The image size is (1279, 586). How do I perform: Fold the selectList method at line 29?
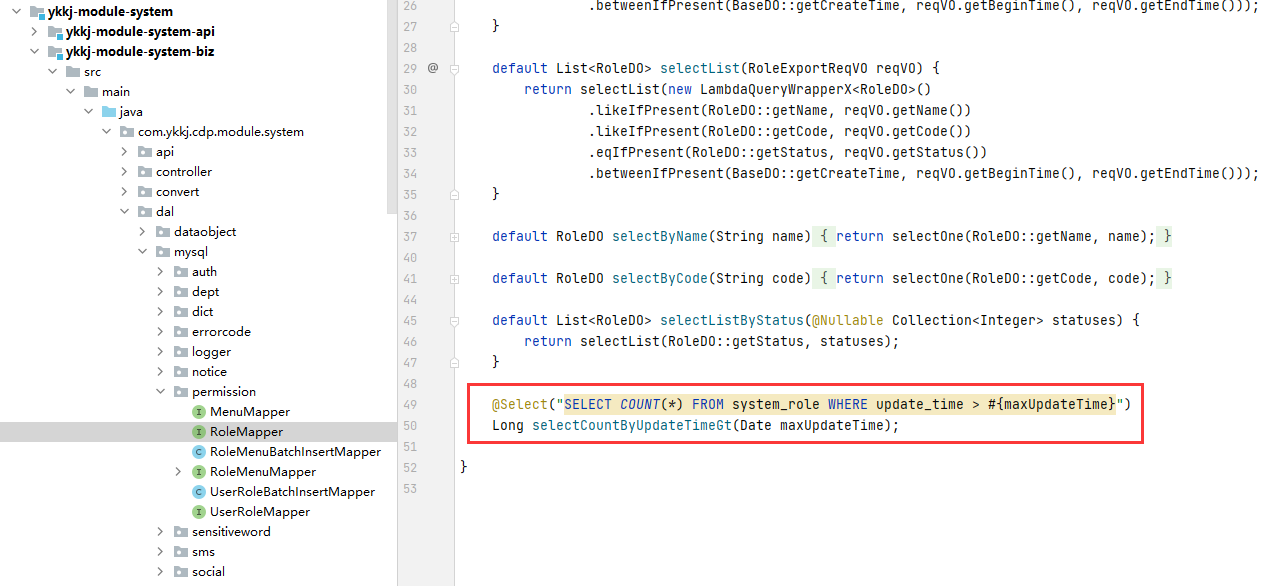[x=455, y=69]
